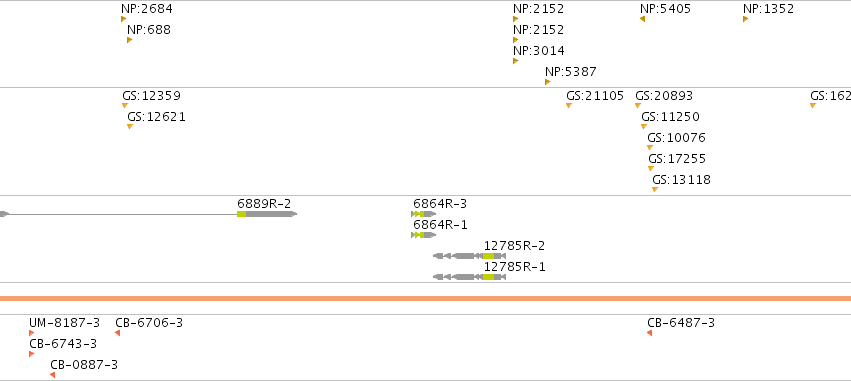The width and height of the screenshot is (851, 381).
Task: Select the GS:20893 triangle marker
Action: 638,105
